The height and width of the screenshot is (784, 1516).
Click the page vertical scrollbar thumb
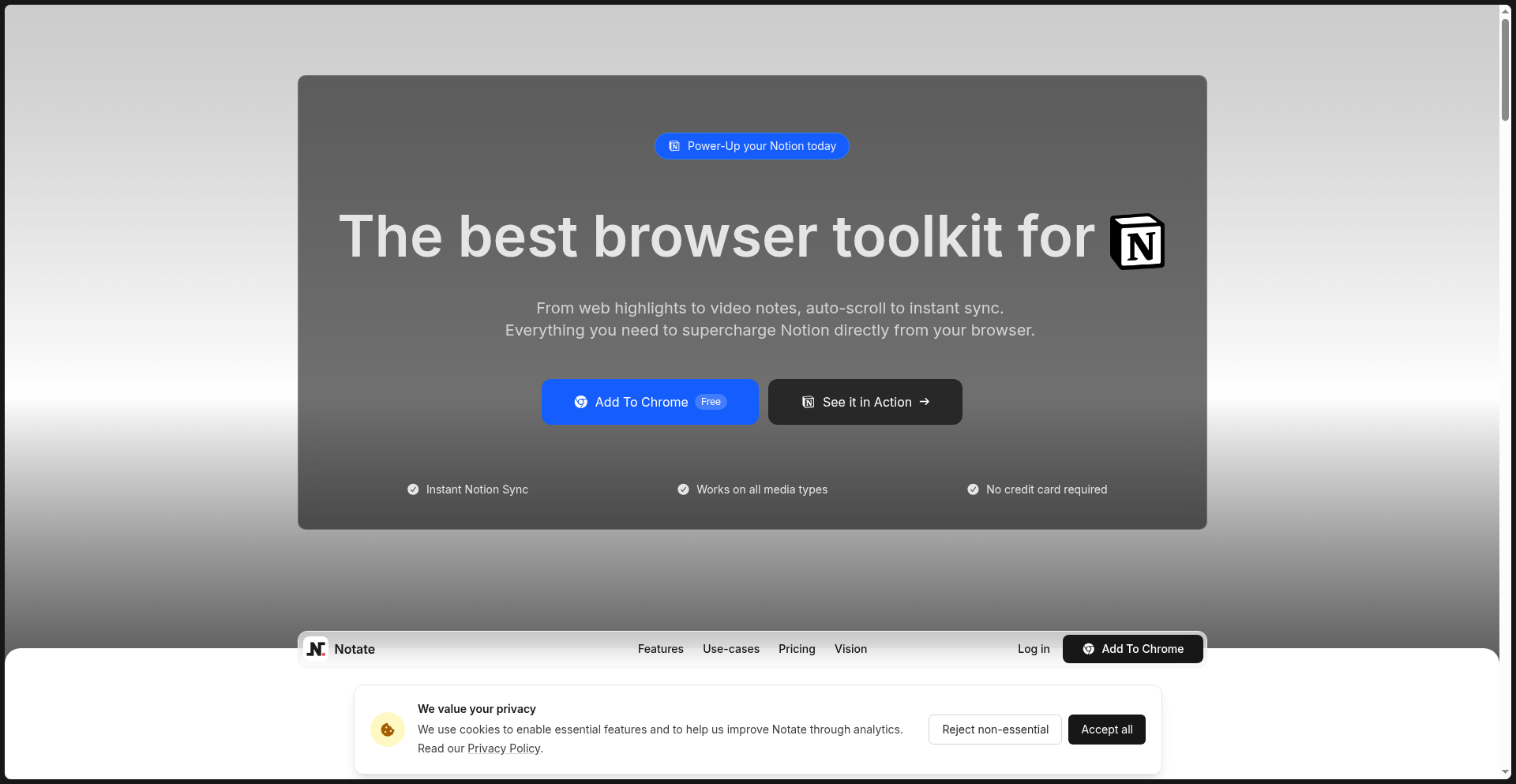point(1505,69)
